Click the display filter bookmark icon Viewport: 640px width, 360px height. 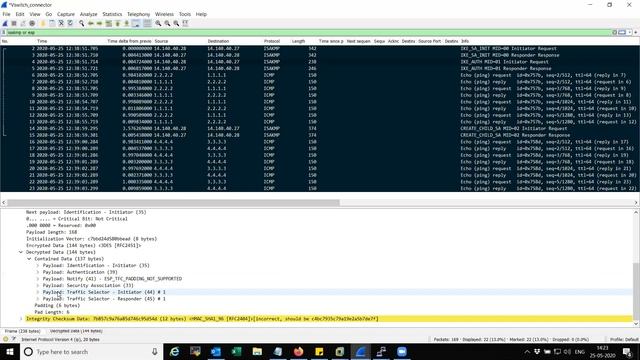click(x=4, y=32)
